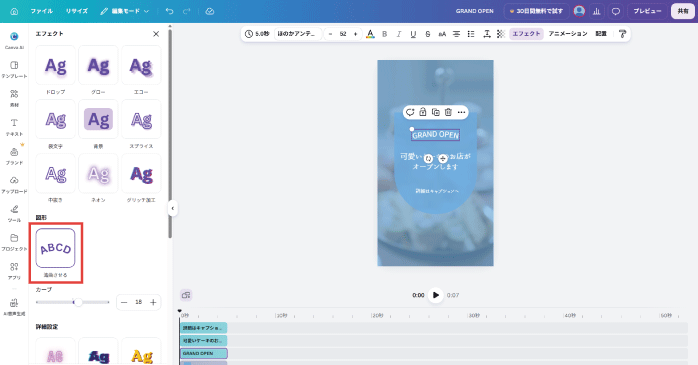Image resolution: width=698 pixels, height=365 pixels.
Task: Open the アニメーション tab
Action: (x=568, y=34)
